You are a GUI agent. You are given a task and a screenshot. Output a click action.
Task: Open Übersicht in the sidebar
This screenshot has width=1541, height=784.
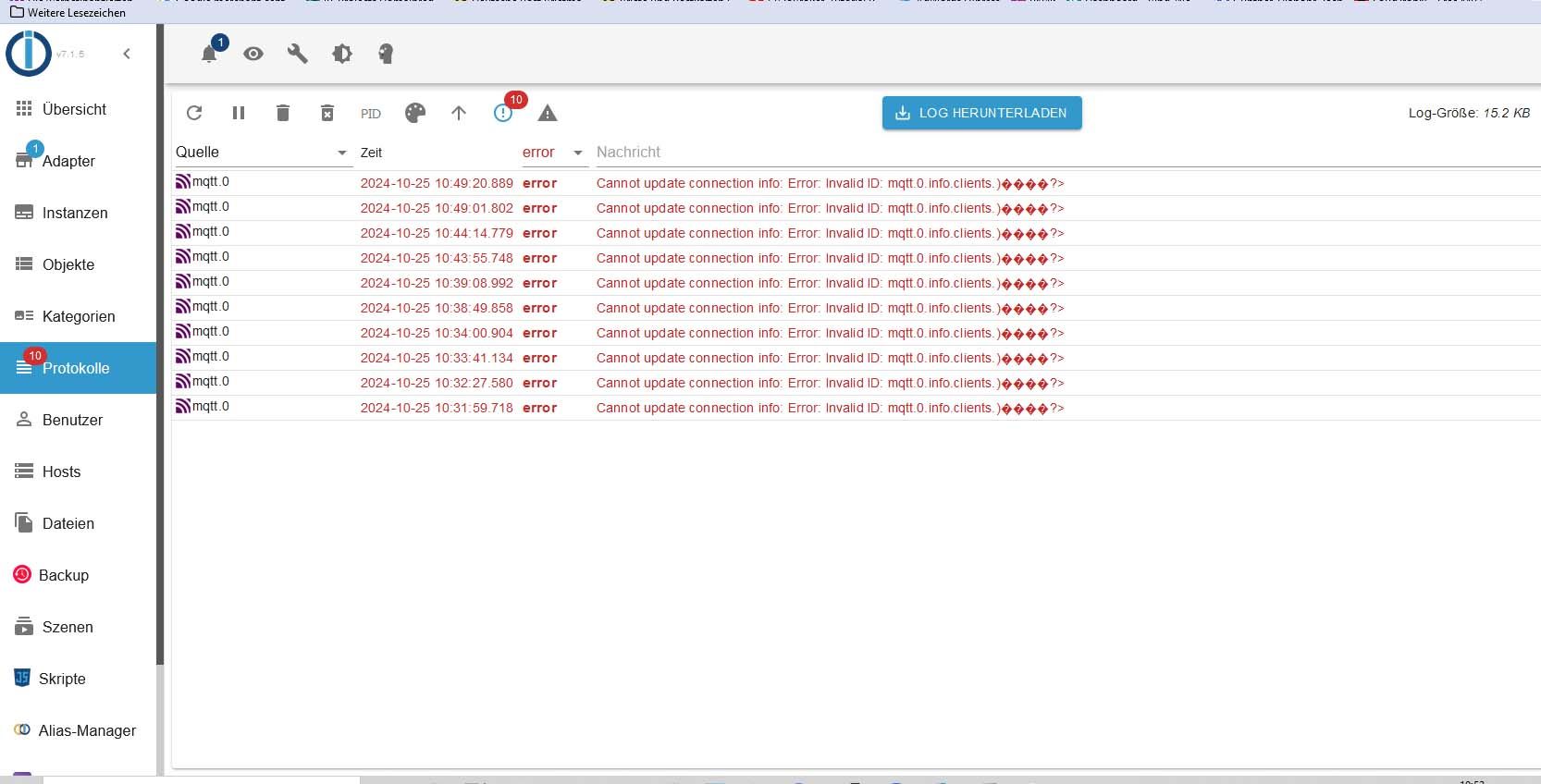[x=79, y=109]
